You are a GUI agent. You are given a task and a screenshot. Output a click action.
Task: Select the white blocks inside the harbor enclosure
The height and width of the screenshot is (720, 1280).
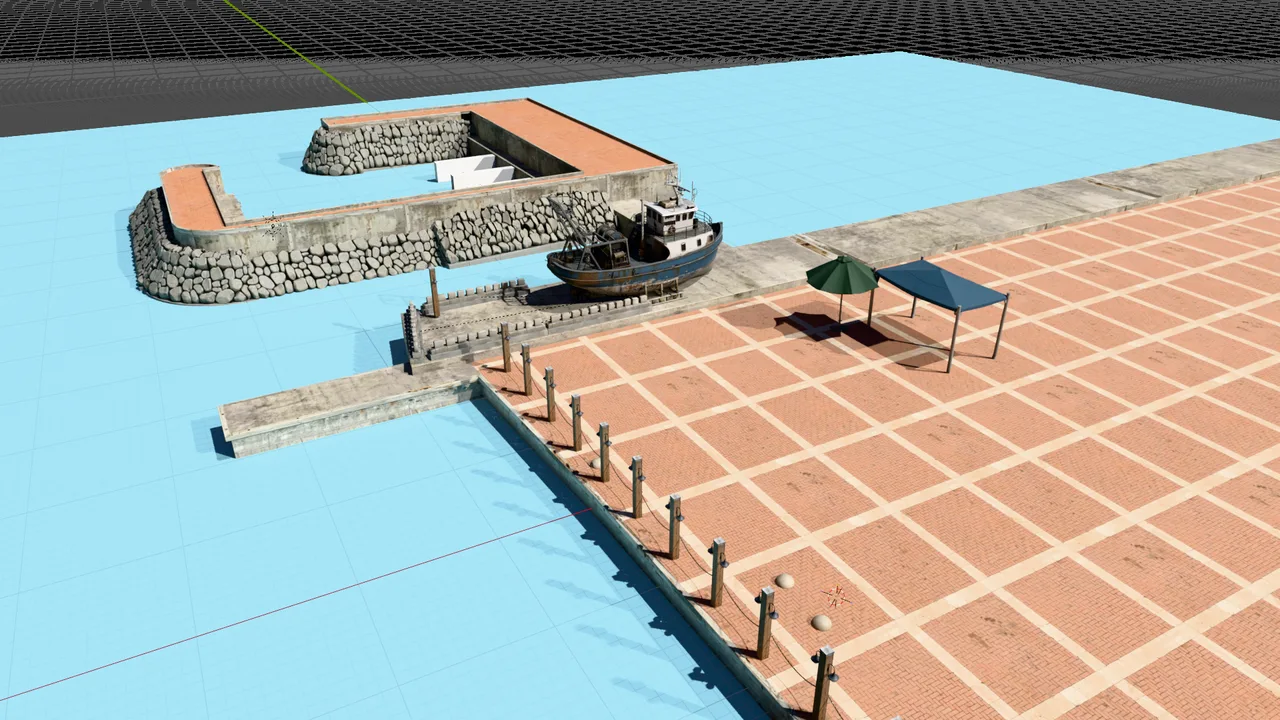click(x=476, y=170)
